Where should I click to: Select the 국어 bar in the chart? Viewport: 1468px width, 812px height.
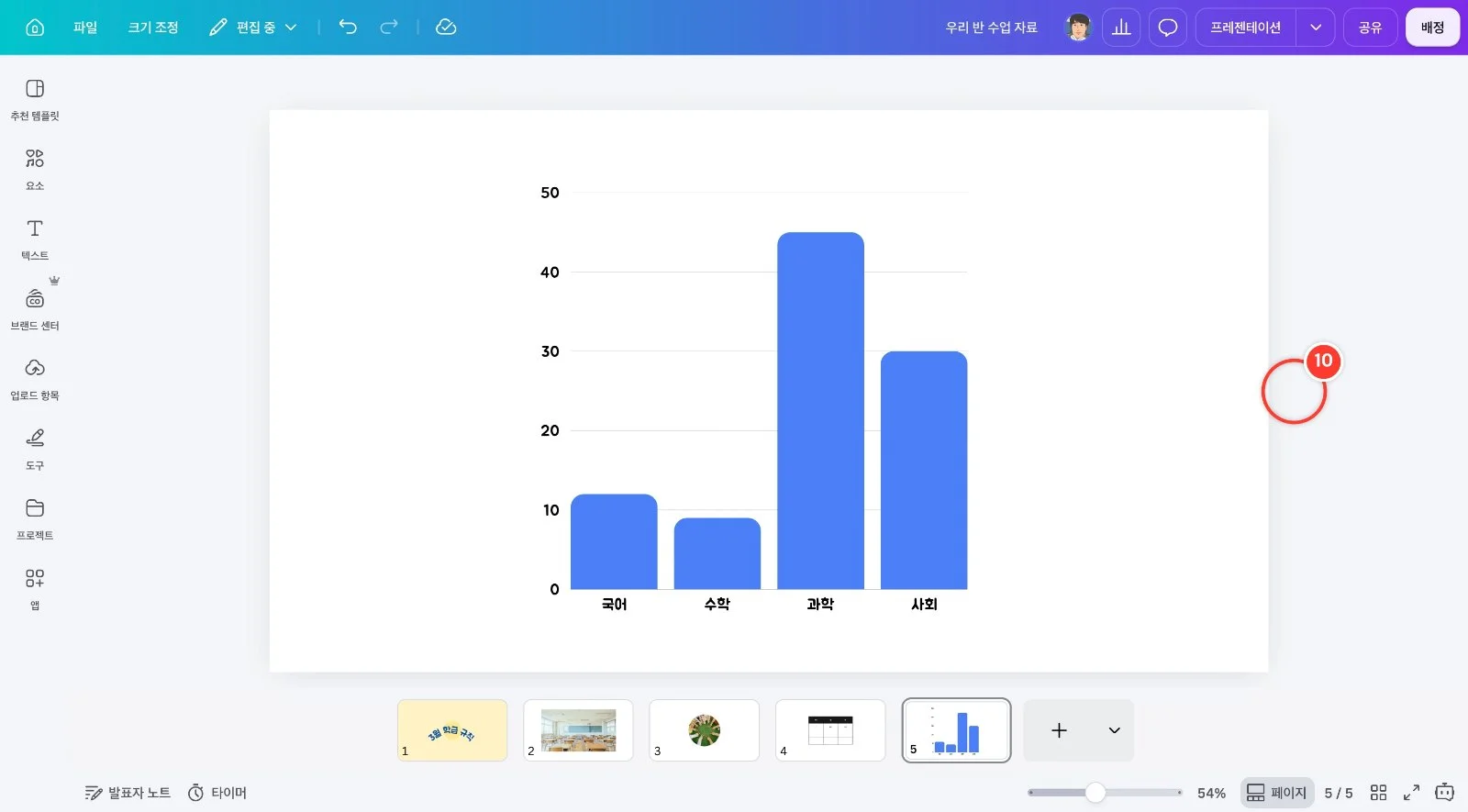(614, 541)
